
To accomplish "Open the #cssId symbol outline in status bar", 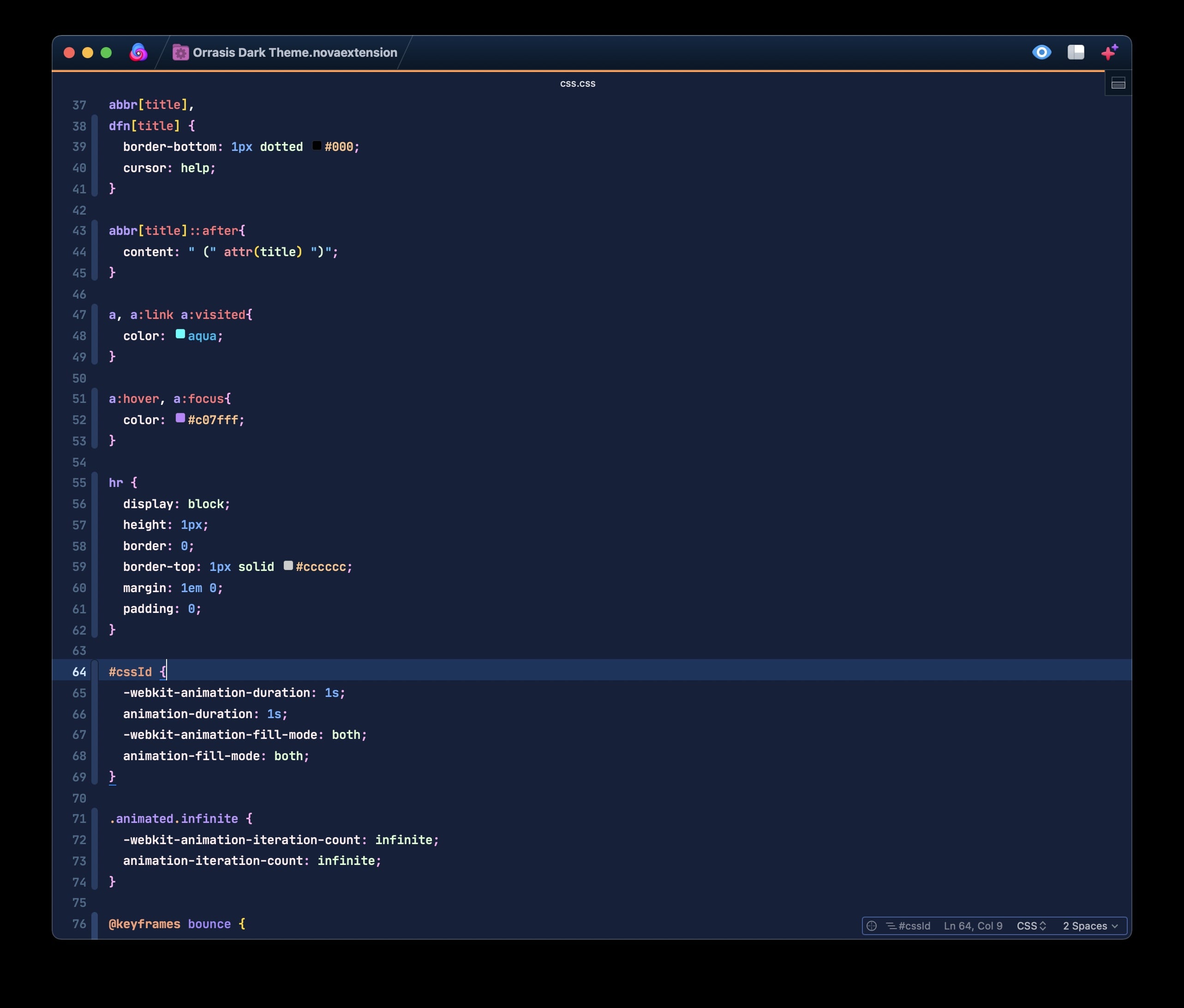I will pyautogui.click(x=909, y=926).
